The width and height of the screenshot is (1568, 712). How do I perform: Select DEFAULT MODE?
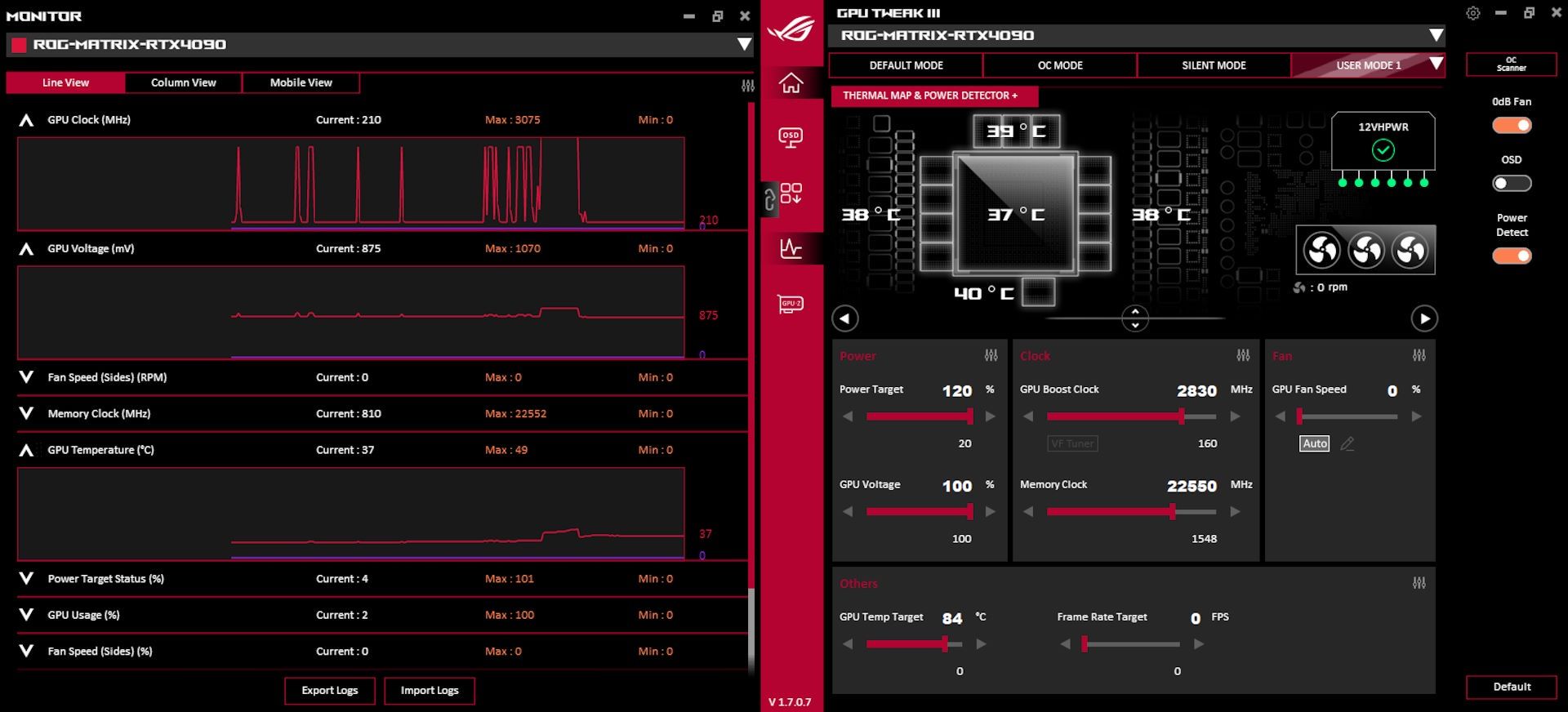click(906, 65)
